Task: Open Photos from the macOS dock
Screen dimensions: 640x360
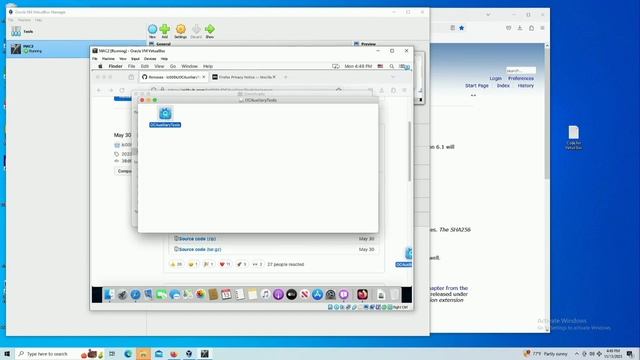Action: [200, 294]
